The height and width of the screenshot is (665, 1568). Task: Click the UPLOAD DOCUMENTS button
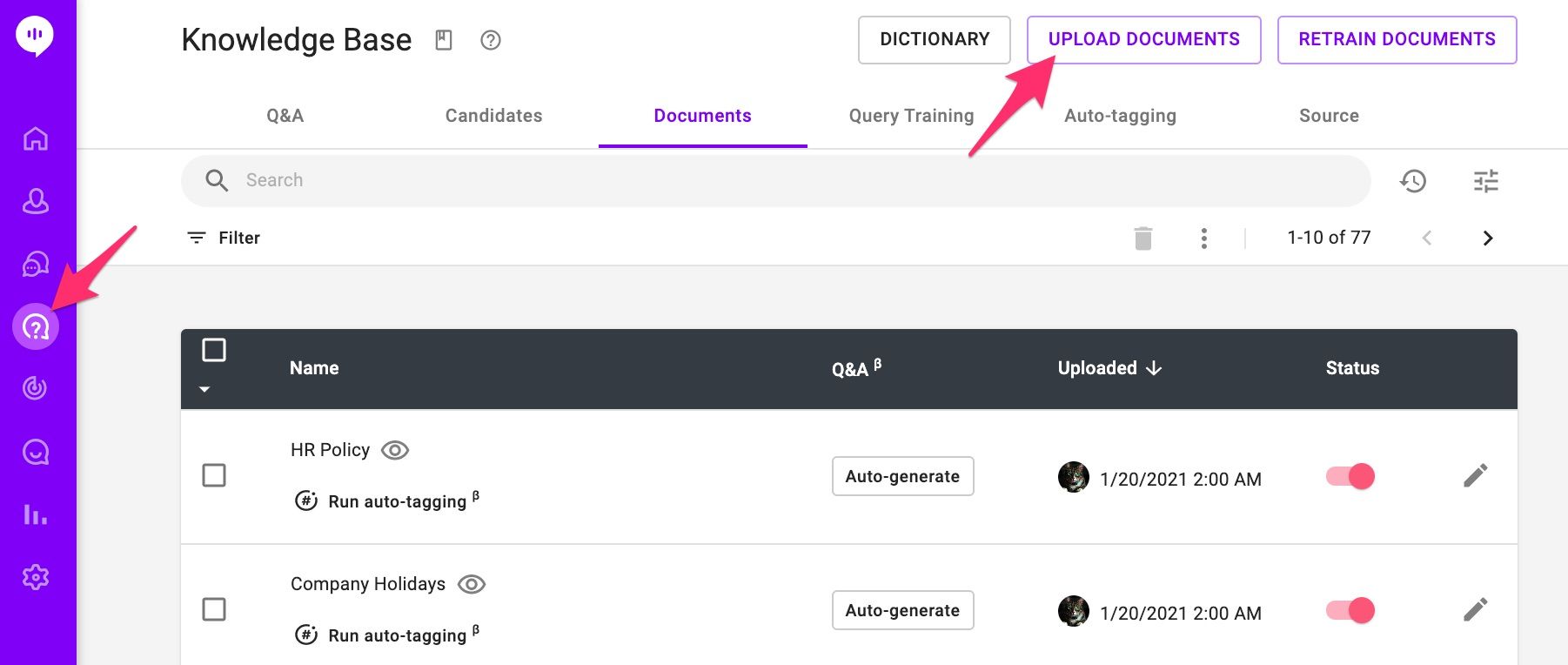[x=1143, y=40]
